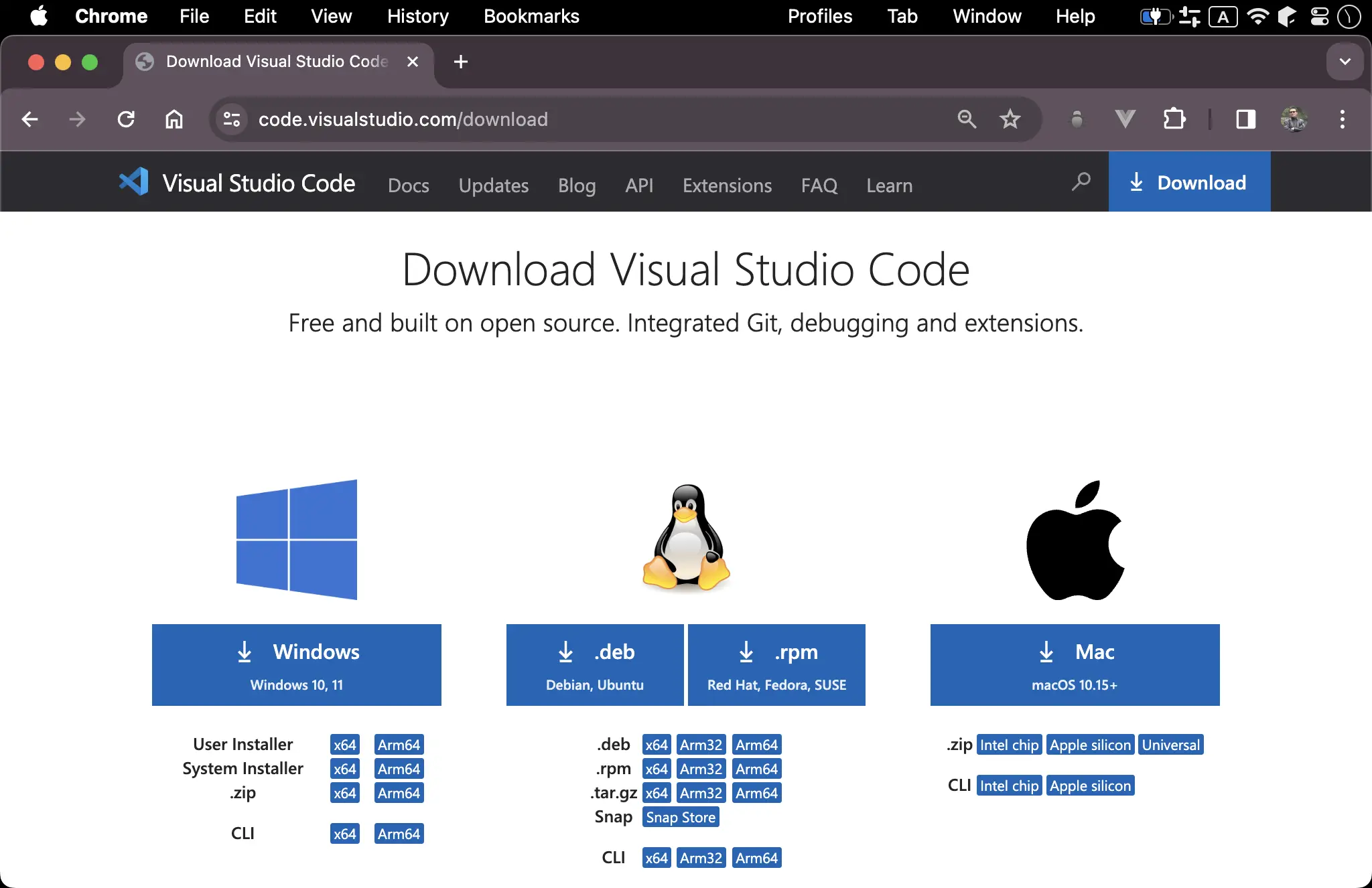Download Mac .zip Apple silicon
This screenshot has width=1372, height=888.
(x=1091, y=745)
